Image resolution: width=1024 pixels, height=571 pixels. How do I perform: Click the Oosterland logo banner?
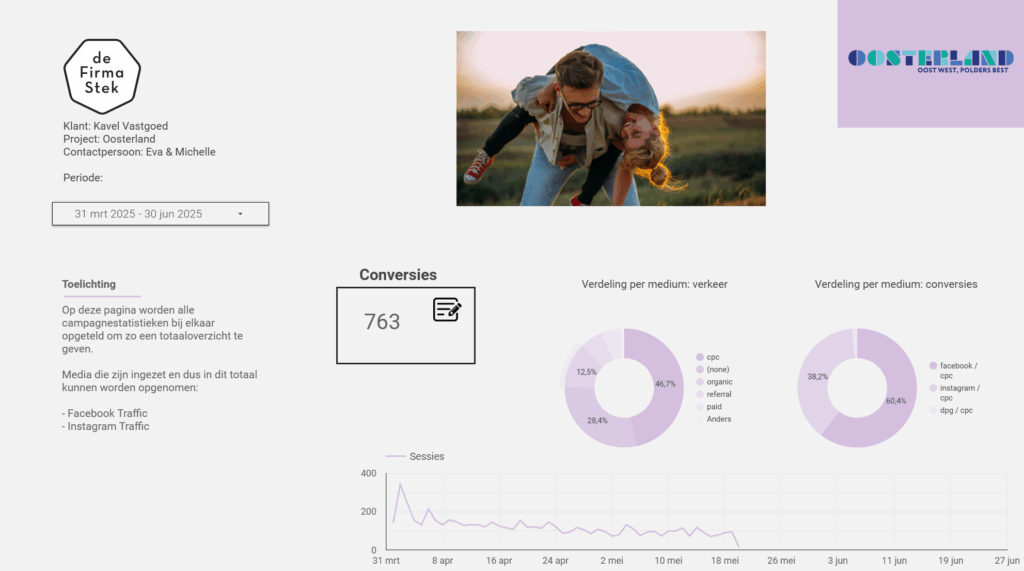coord(931,61)
